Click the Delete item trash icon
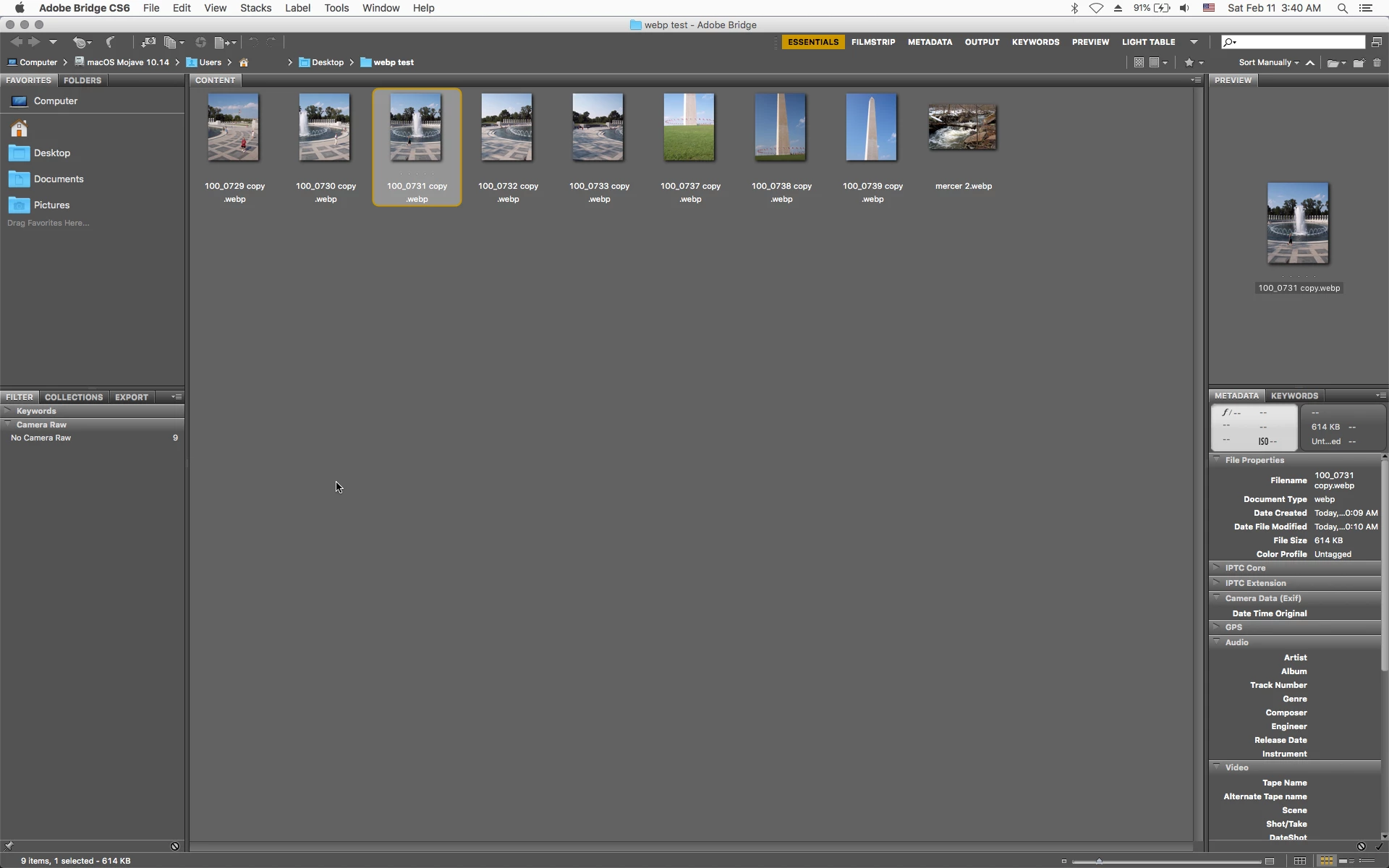 click(1377, 63)
